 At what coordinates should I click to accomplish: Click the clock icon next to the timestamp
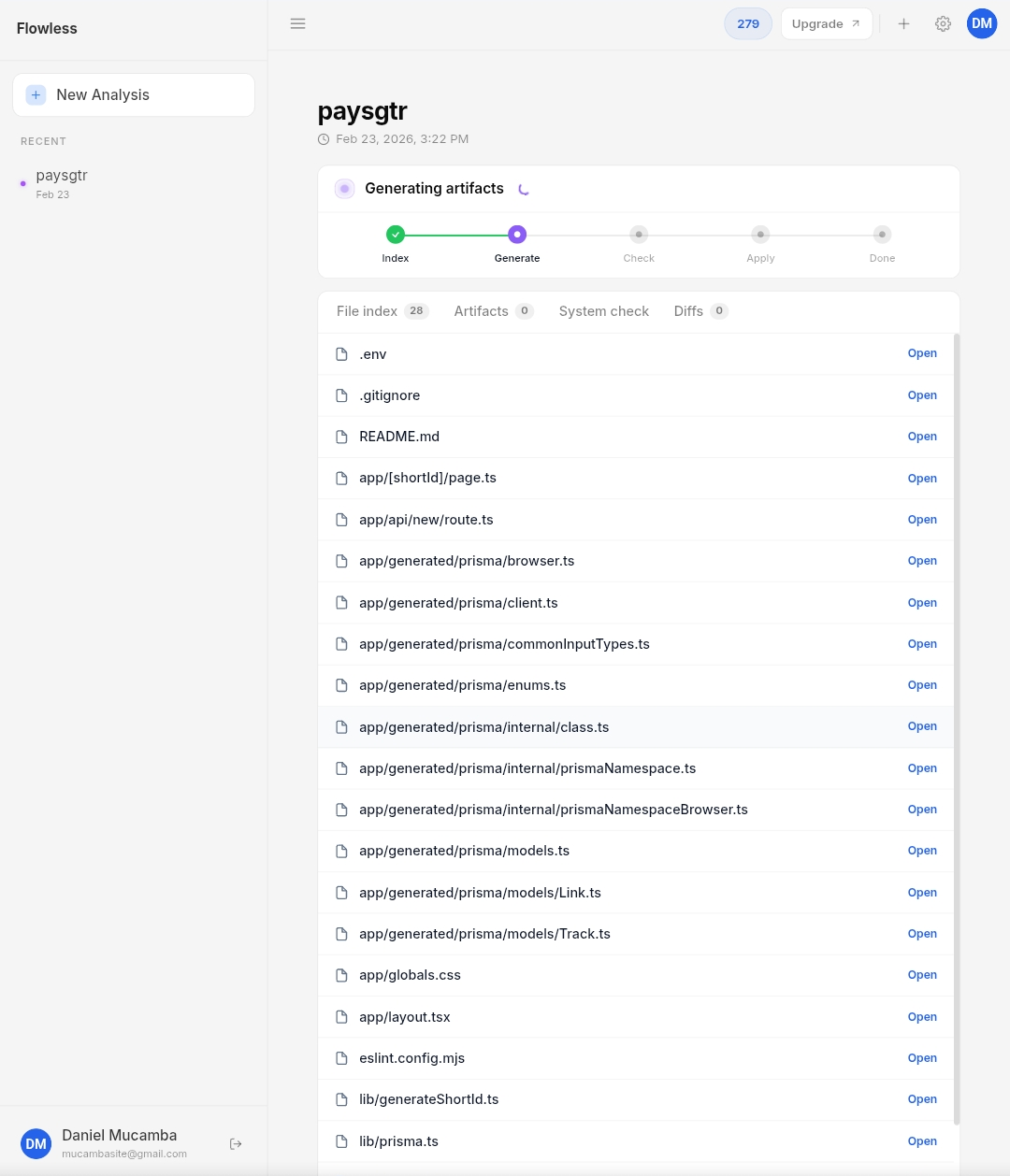tap(323, 138)
